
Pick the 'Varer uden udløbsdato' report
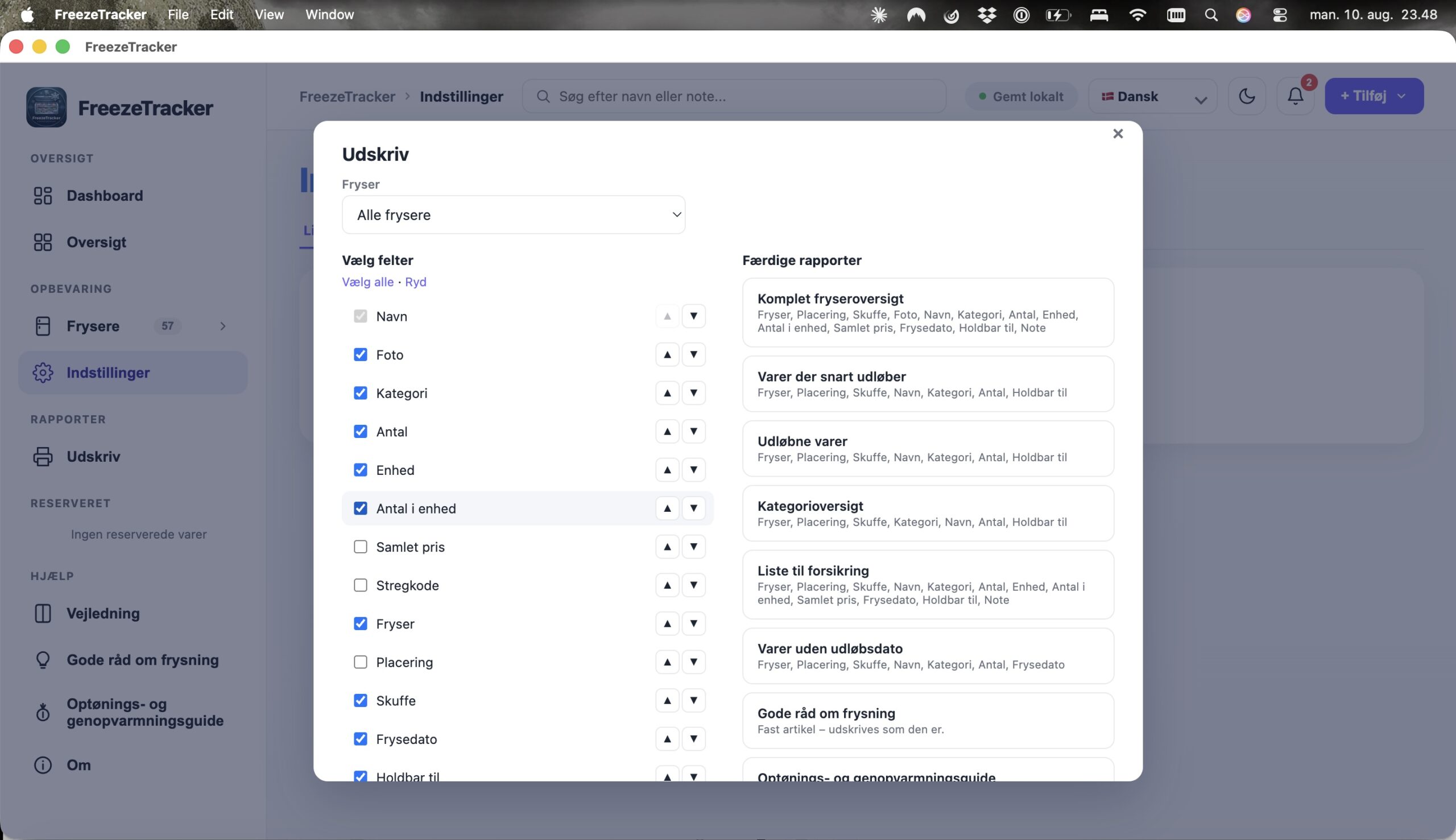[x=928, y=656]
